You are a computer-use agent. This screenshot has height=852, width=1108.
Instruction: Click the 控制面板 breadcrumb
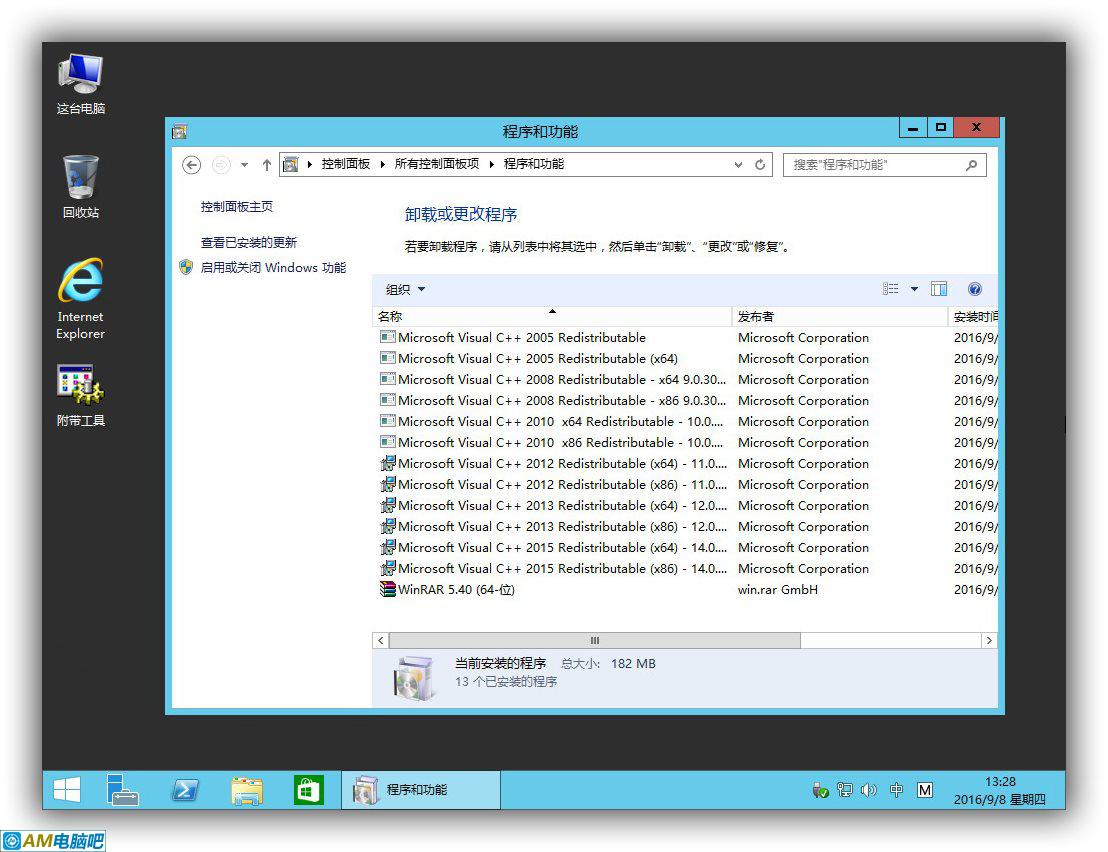[346, 164]
